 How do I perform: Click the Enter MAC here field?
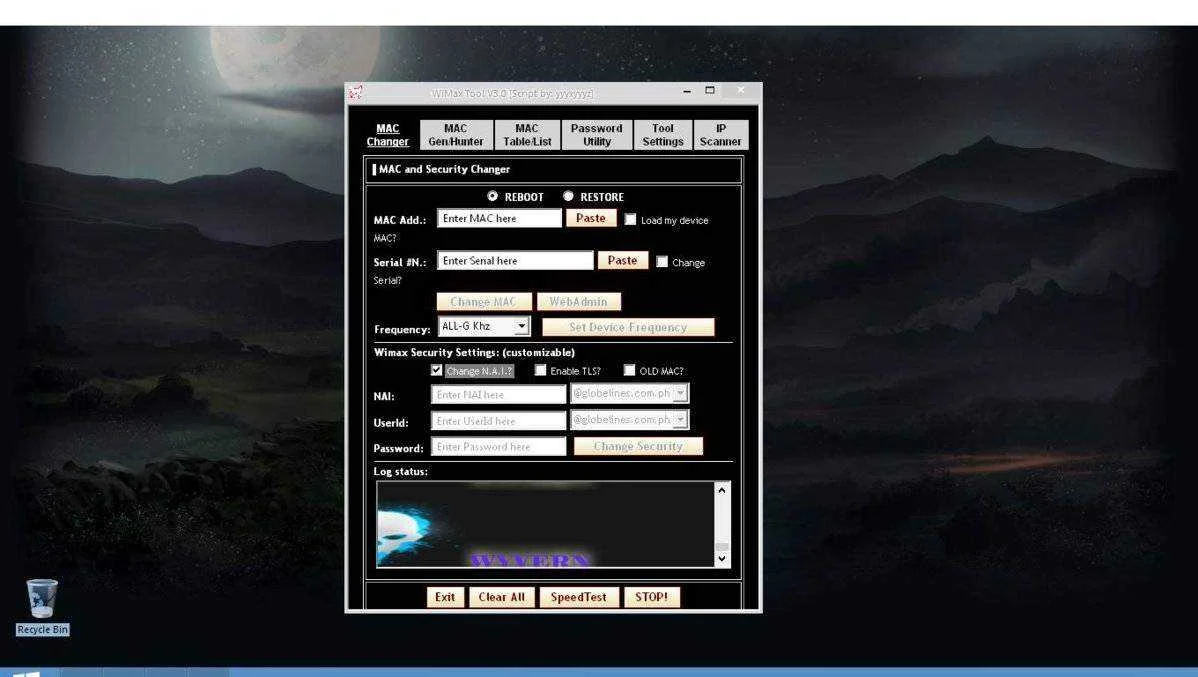click(x=499, y=219)
